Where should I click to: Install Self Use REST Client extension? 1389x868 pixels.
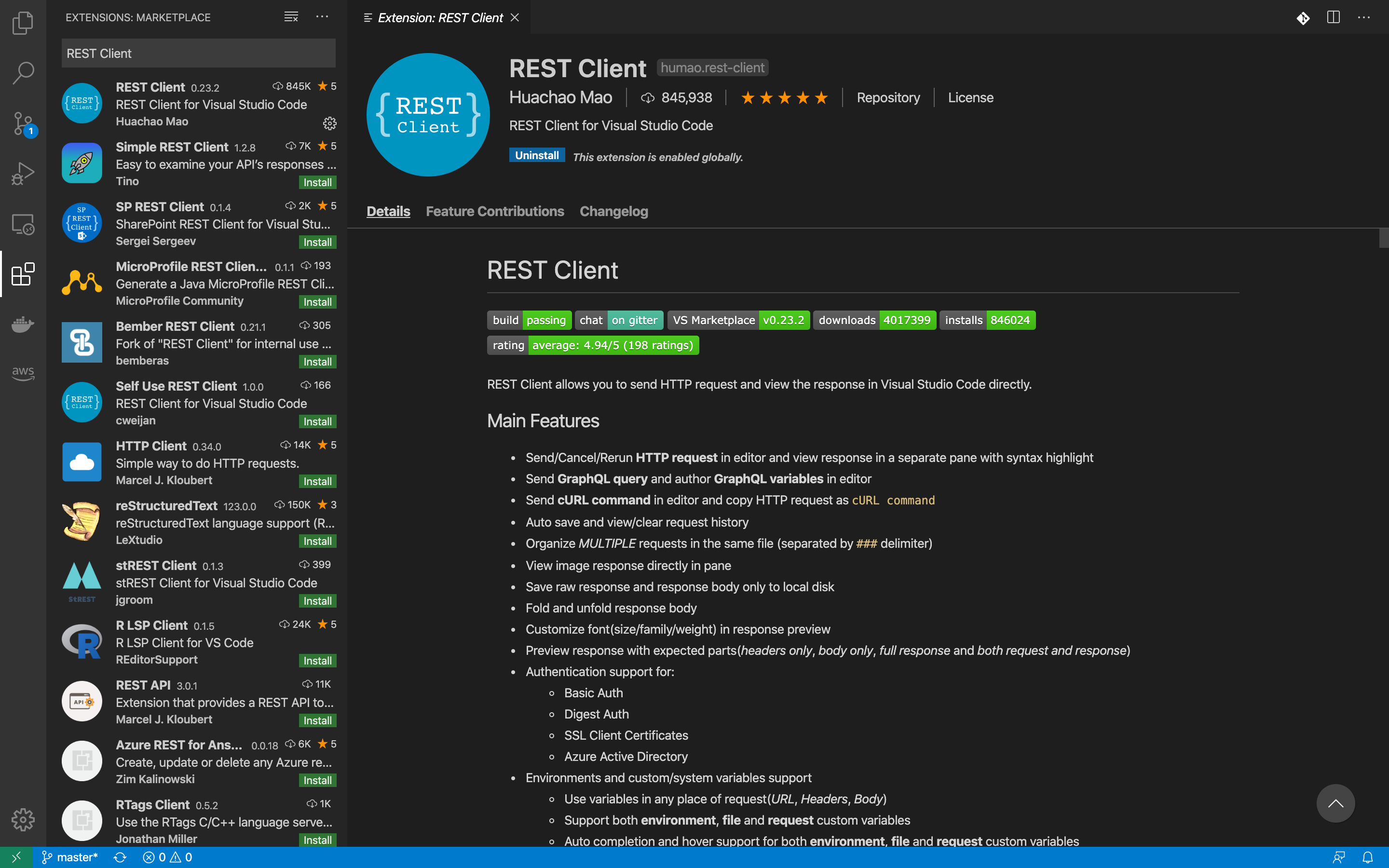[317, 421]
